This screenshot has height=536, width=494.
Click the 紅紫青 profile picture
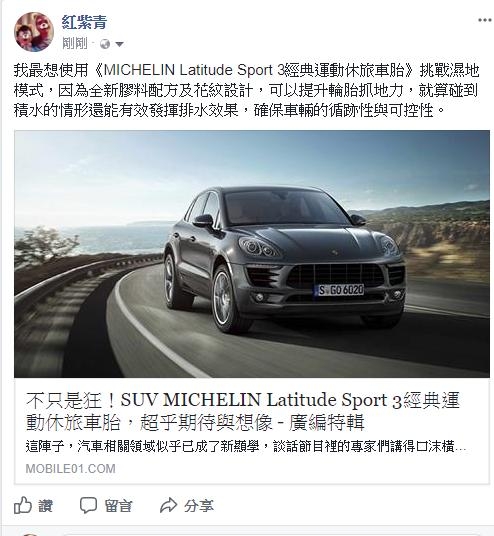point(34,32)
